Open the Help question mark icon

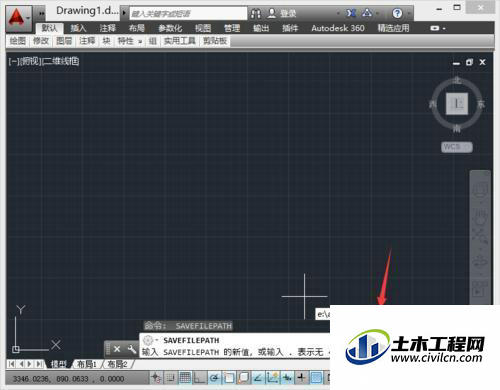397,13
